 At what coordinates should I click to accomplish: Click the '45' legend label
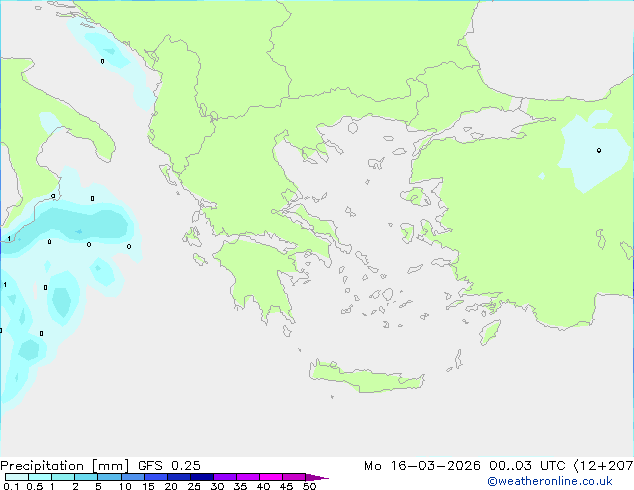(286, 486)
